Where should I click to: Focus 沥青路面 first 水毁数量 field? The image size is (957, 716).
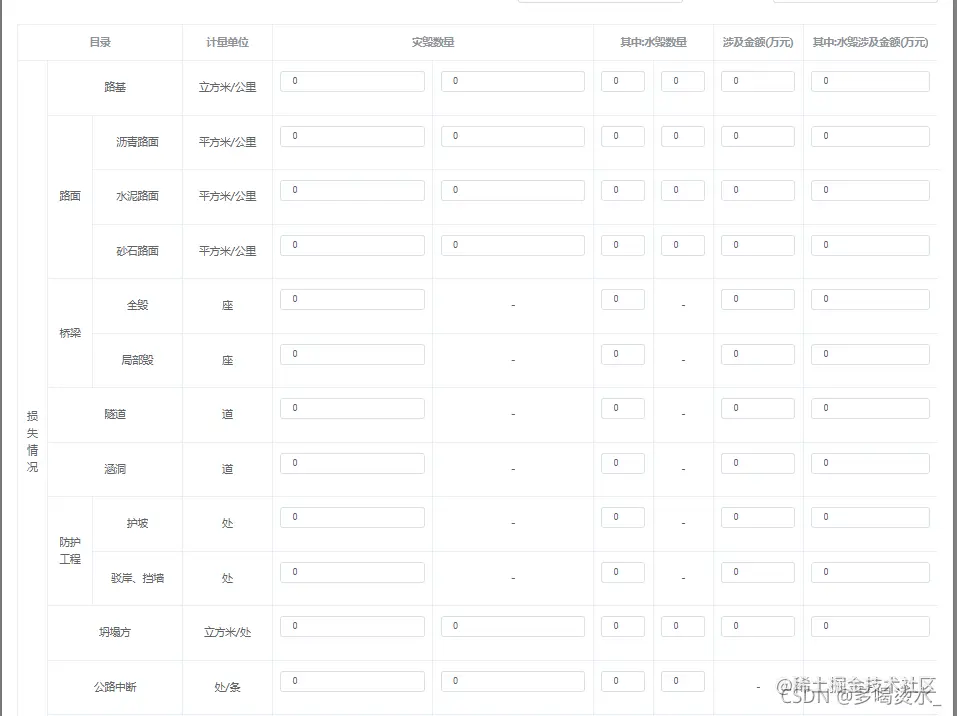[x=623, y=136]
